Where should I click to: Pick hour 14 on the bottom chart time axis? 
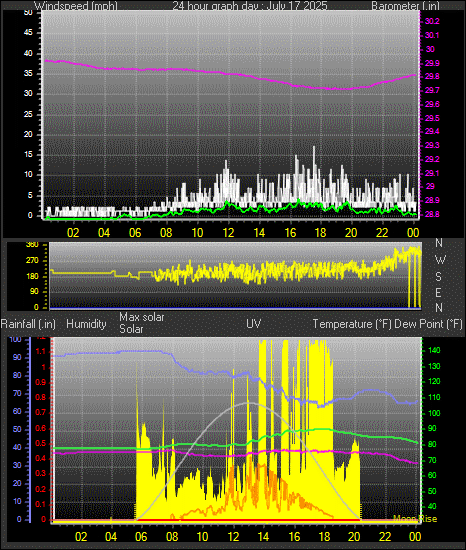tap(263, 537)
